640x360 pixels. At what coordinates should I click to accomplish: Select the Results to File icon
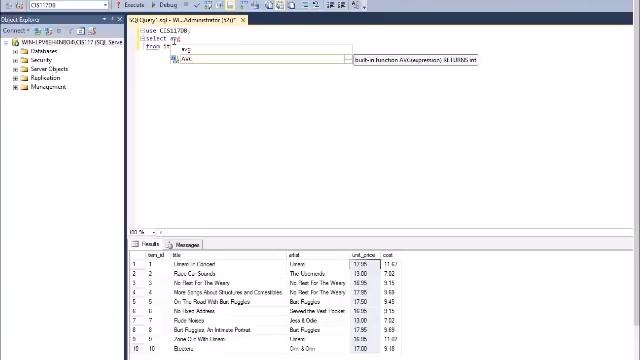click(x=291, y=5)
